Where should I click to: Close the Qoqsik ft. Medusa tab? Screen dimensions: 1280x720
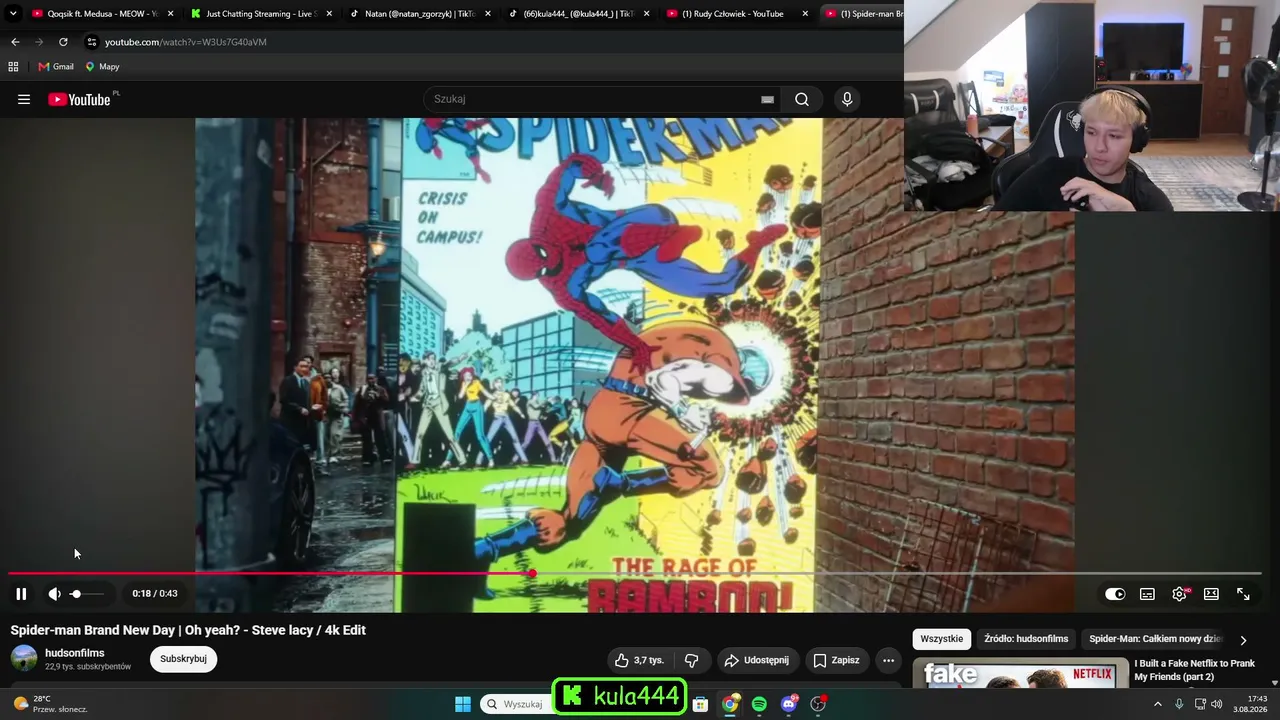tap(170, 14)
